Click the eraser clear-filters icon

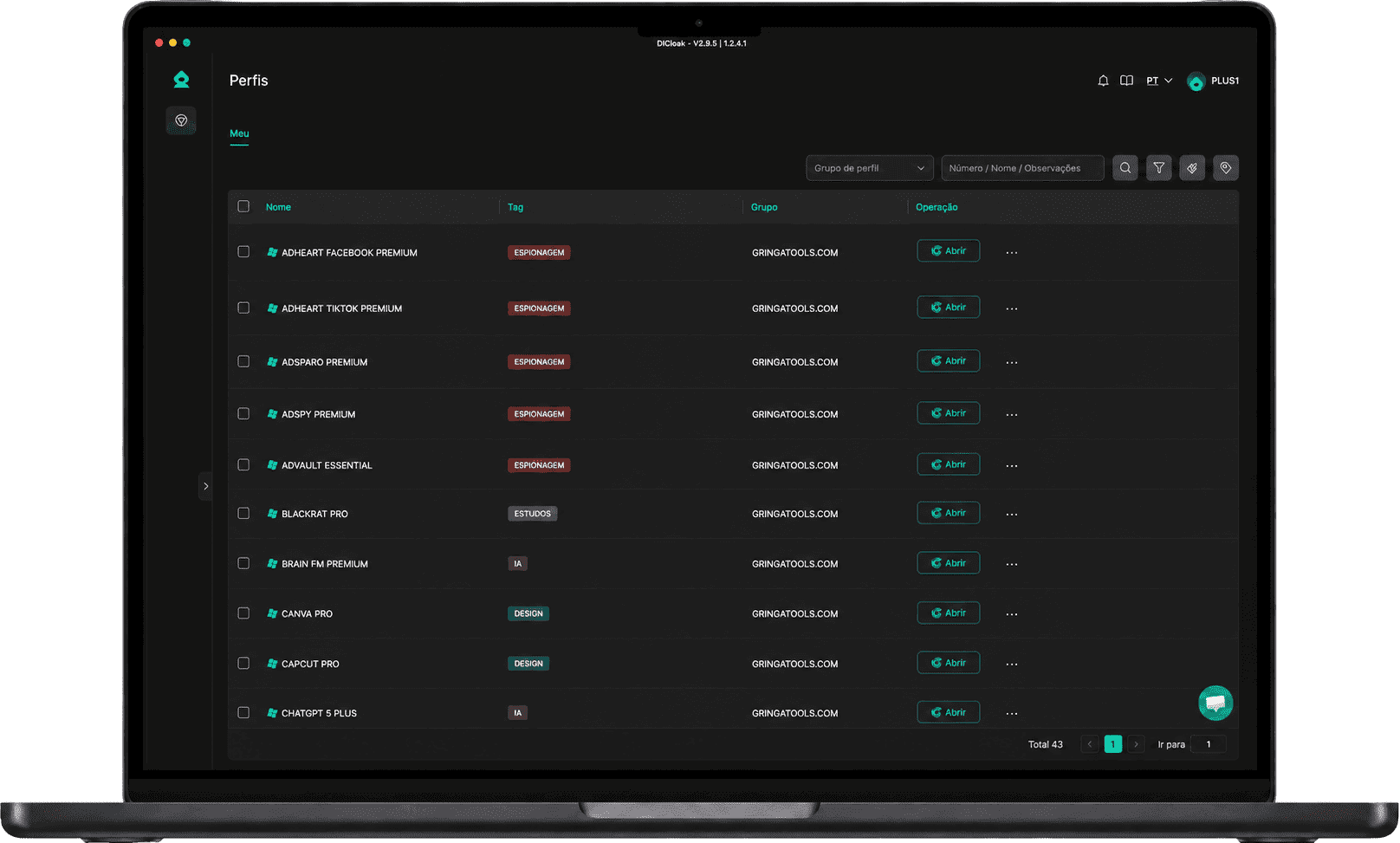click(1192, 168)
